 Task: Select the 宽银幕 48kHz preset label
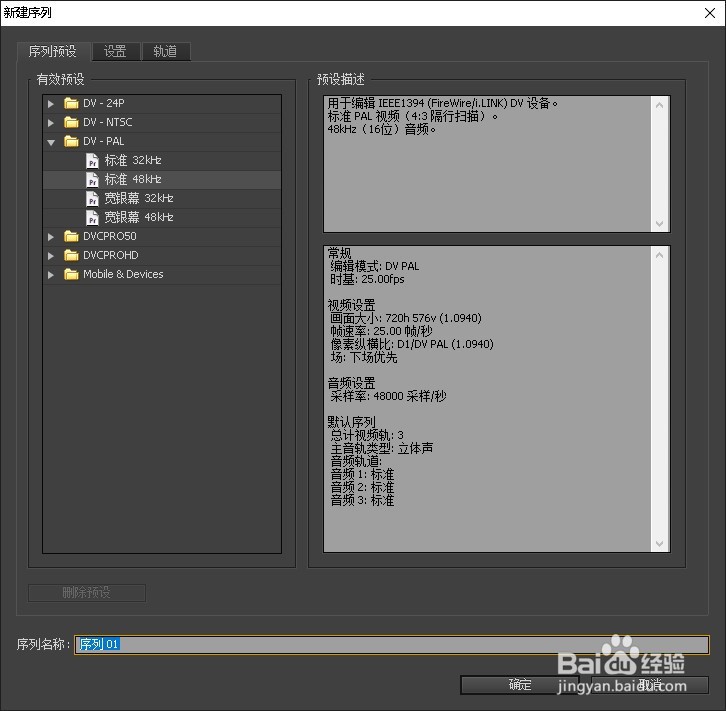(x=139, y=218)
